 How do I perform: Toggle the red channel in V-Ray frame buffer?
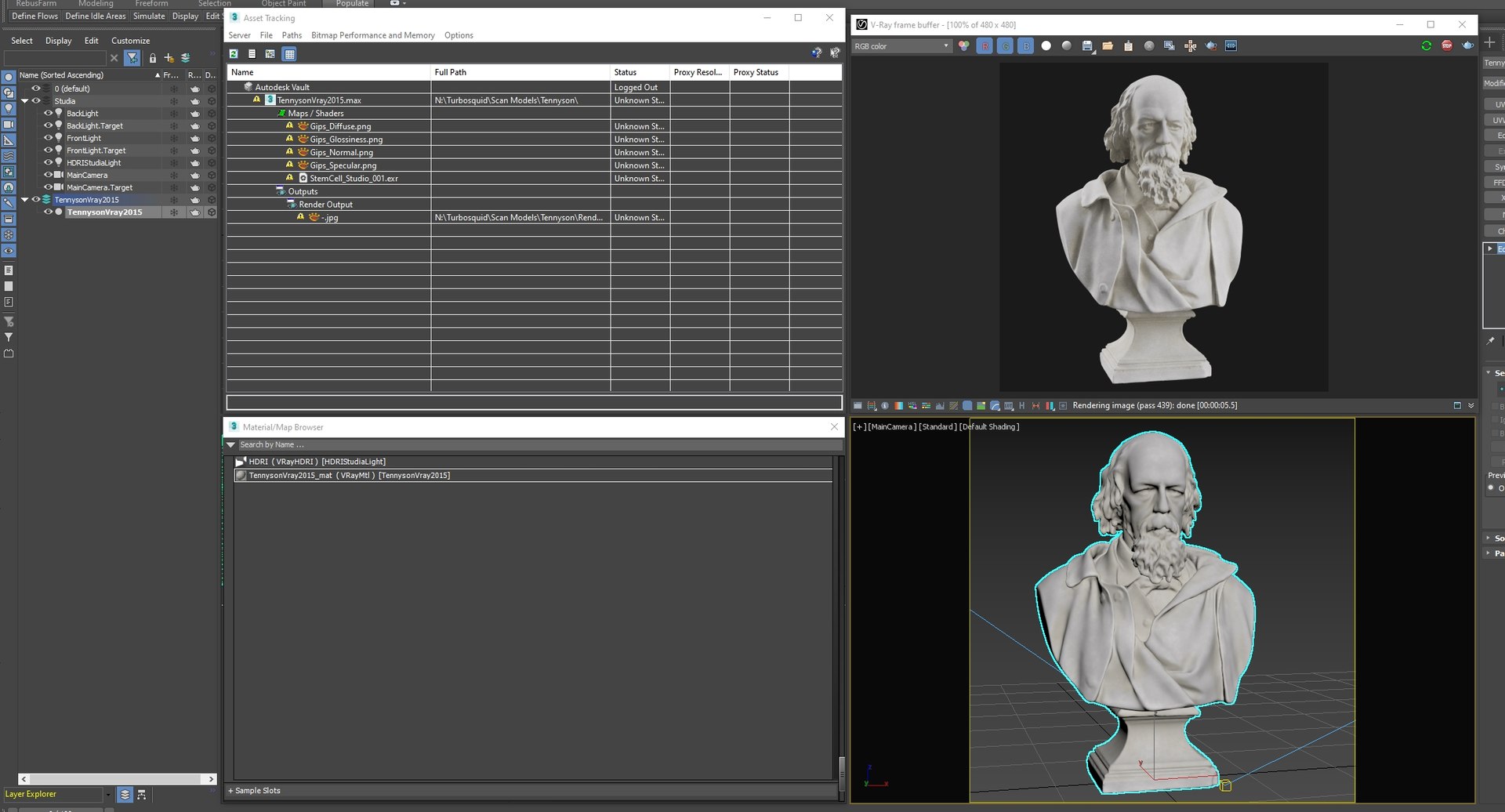985,46
